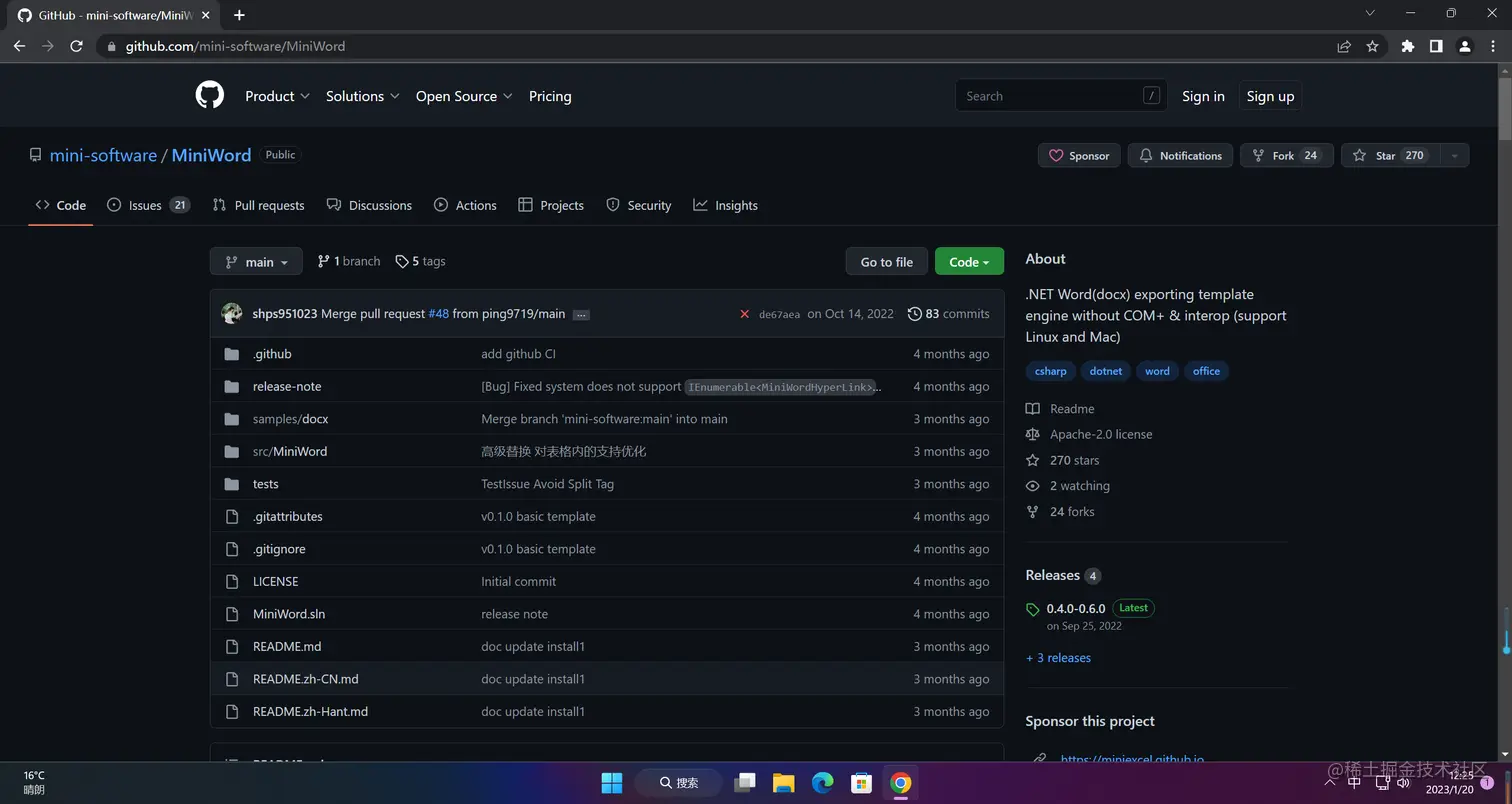The image size is (1512, 804).
Task: Switch to the Actions tab
Action: (465, 205)
